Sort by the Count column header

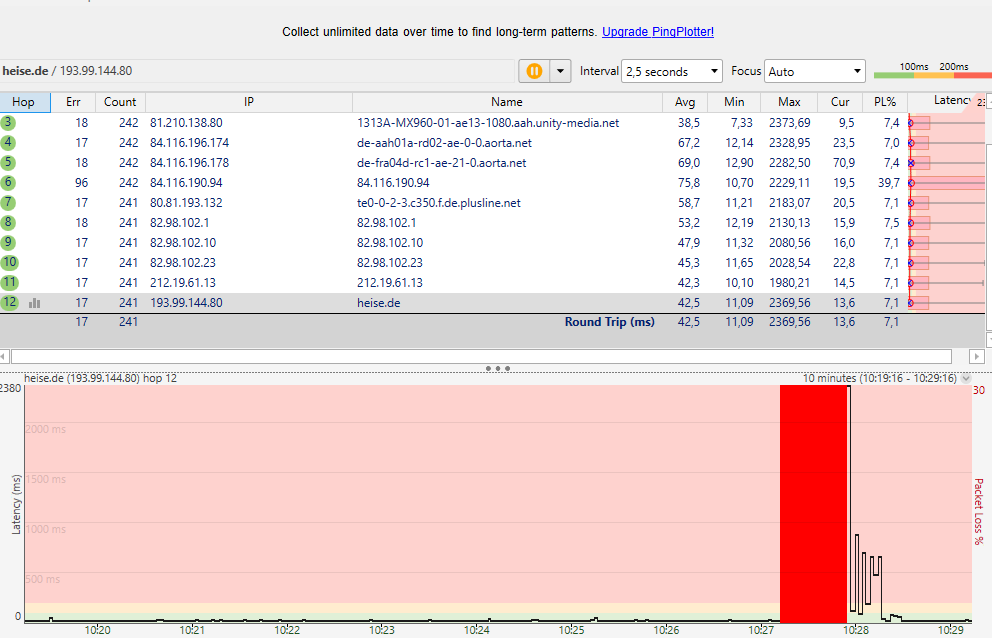120,102
